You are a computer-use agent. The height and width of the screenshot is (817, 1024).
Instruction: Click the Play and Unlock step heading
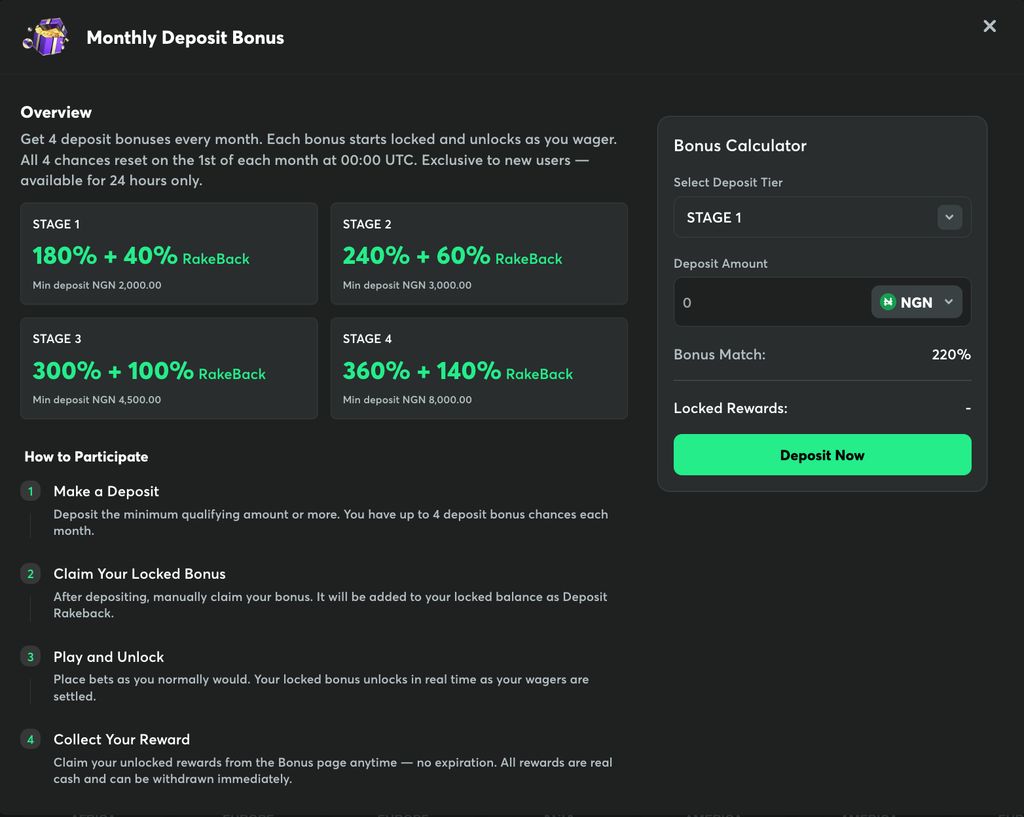click(x=108, y=657)
